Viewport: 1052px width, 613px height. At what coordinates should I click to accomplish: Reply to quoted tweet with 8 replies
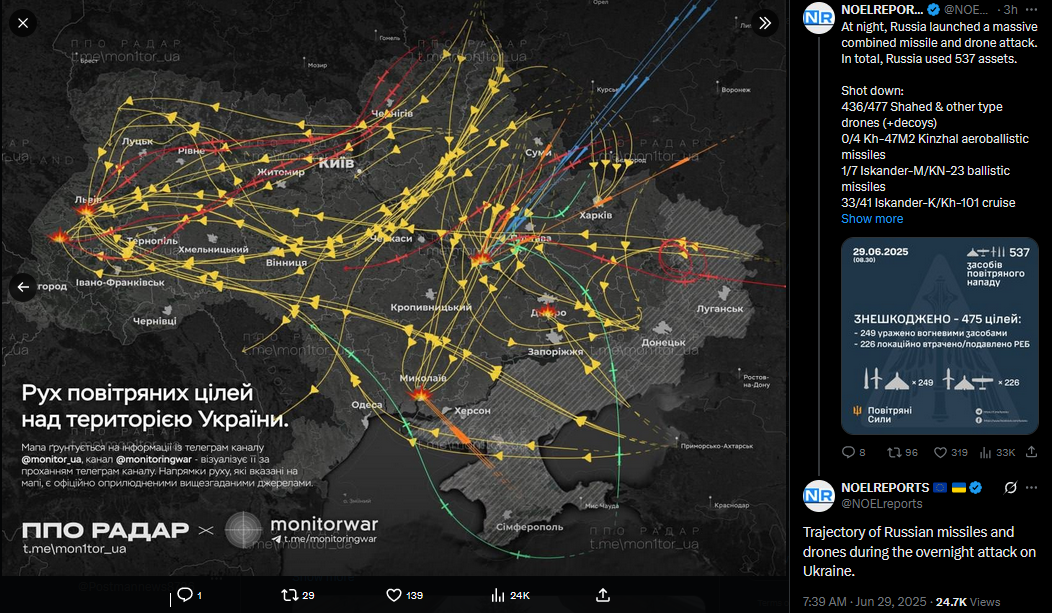(848, 453)
